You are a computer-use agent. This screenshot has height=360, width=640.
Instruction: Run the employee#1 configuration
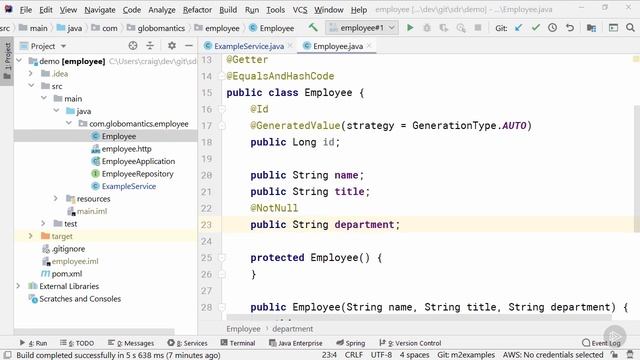410,28
